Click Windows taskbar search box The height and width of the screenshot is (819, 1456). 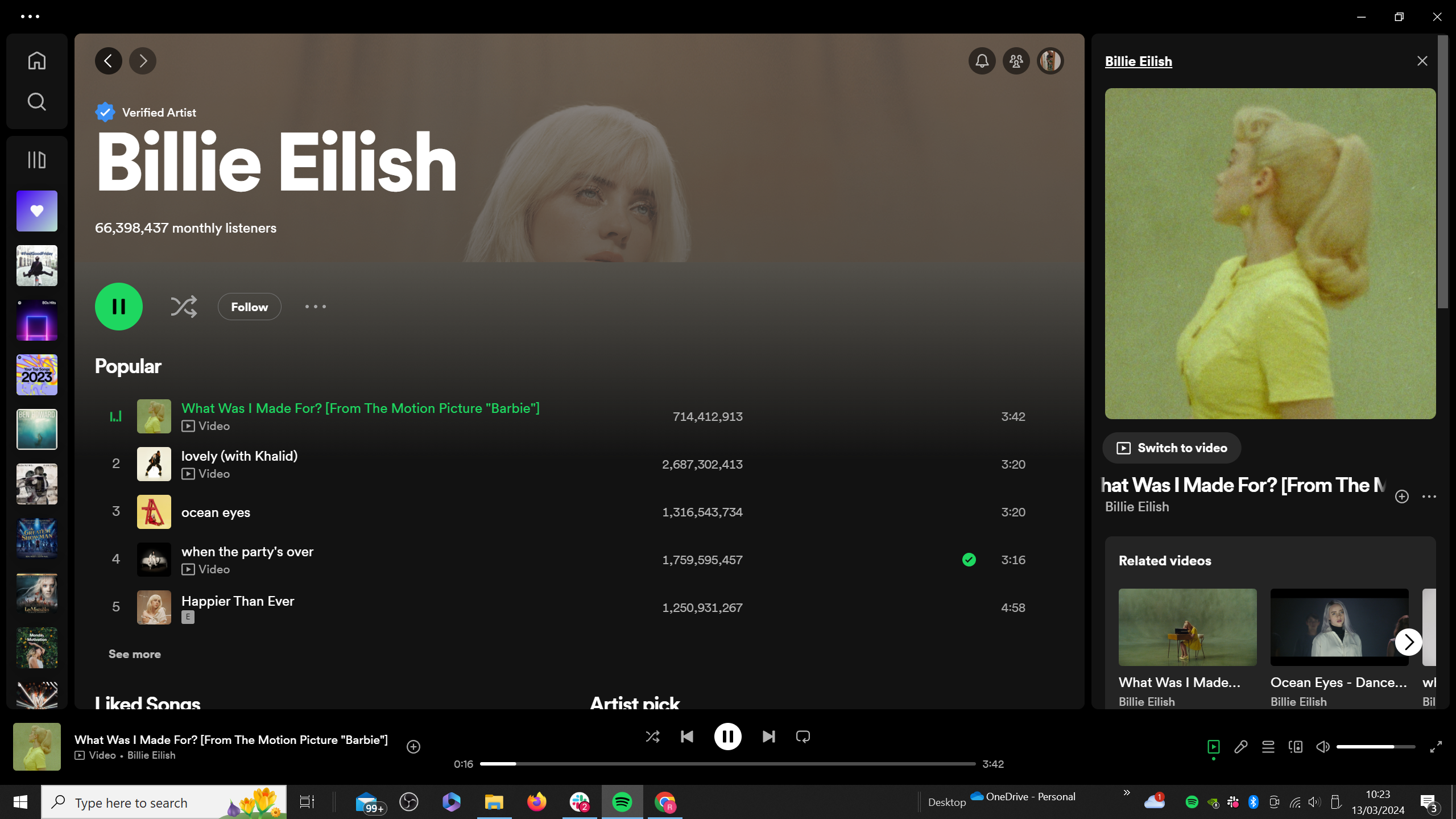pos(164,803)
